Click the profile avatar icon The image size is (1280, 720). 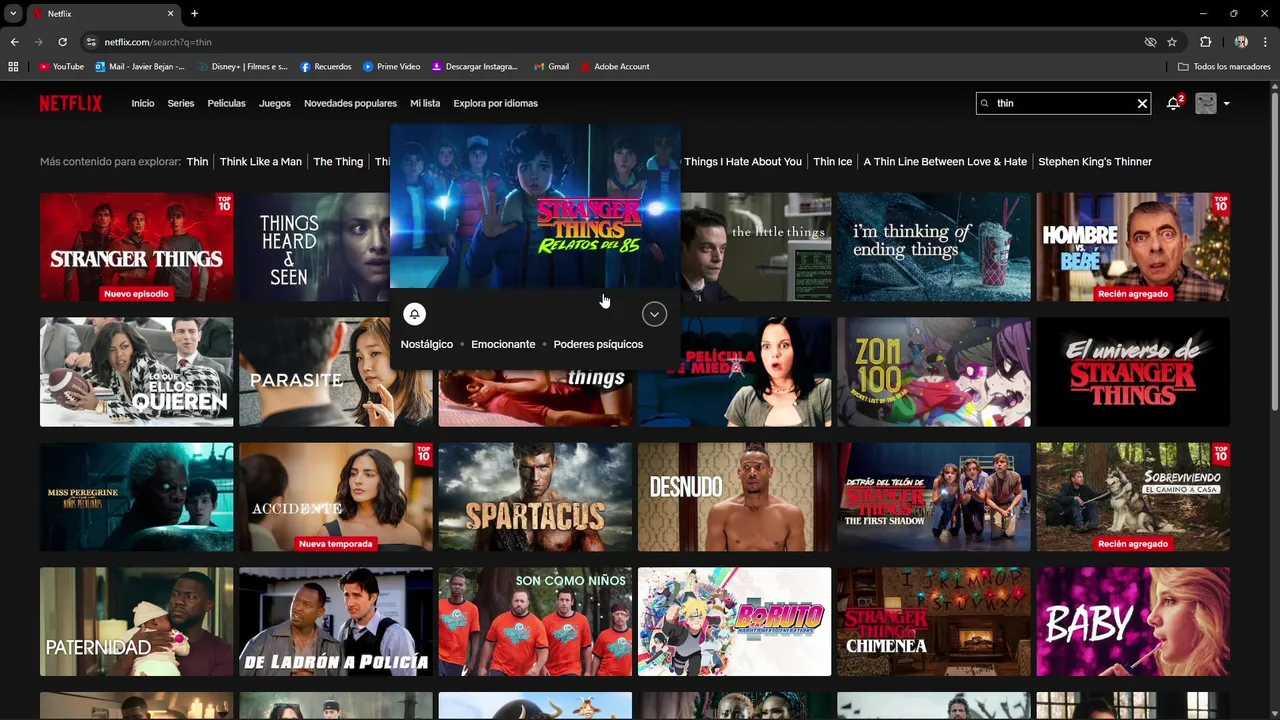click(x=1206, y=103)
